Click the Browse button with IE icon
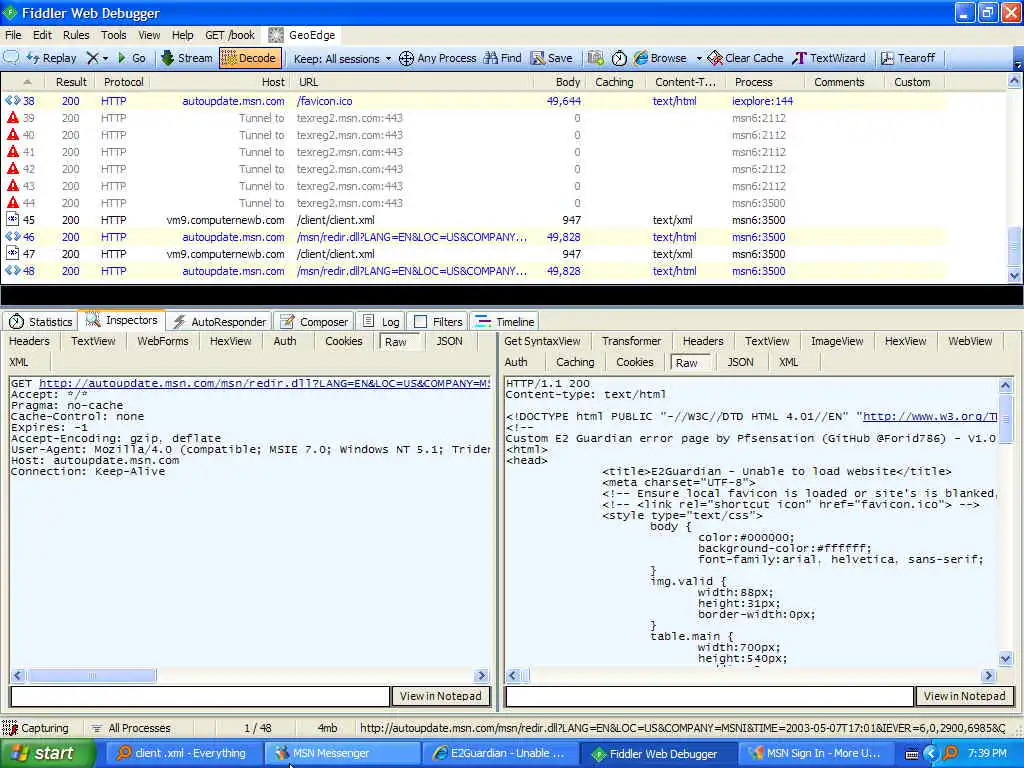The image size is (1024, 768). [660, 58]
